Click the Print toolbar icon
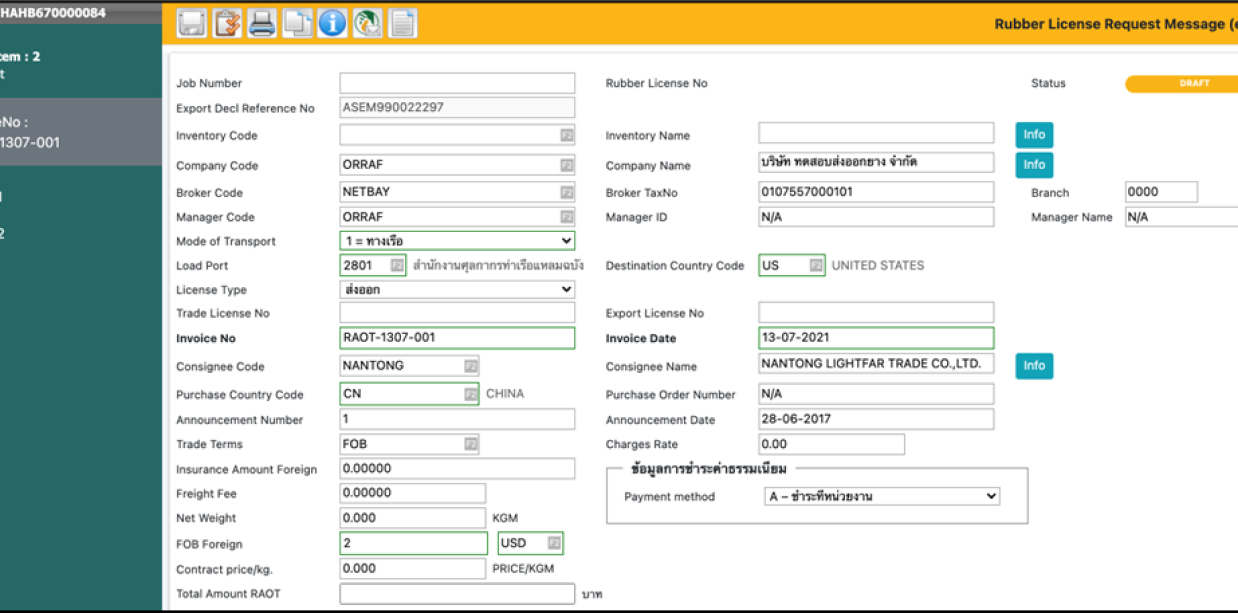The height and width of the screenshot is (613, 1238). coord(262,23)
